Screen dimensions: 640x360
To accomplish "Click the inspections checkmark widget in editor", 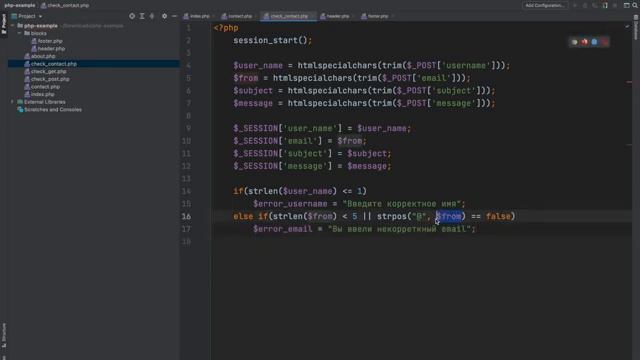I will pos(627,27).
